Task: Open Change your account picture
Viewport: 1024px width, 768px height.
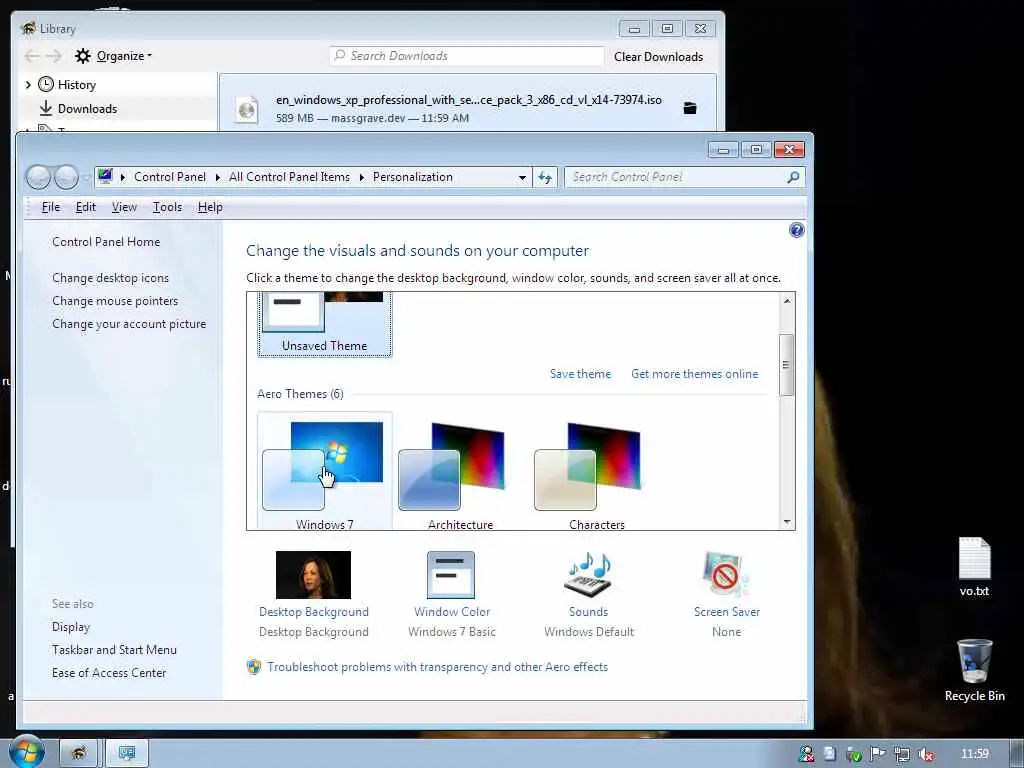Action: click(x=129, y=324)
